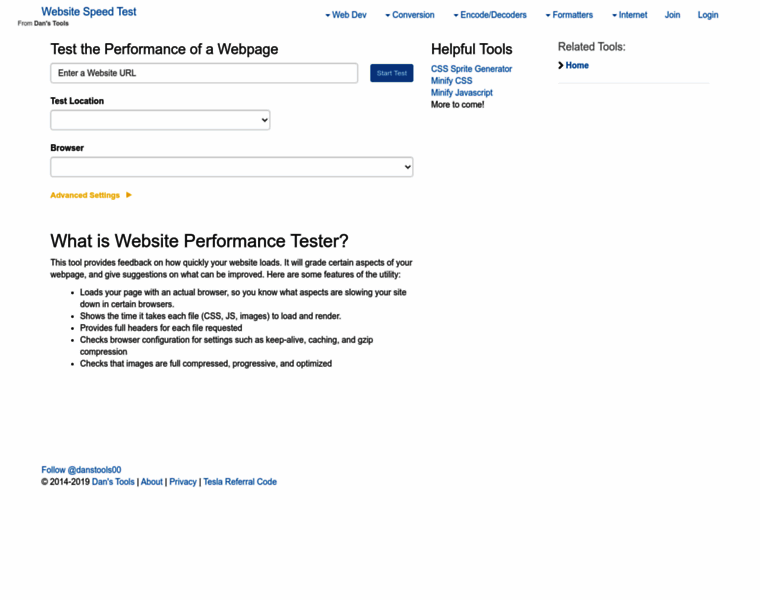Open the Dan's Tools footer link
Image resolution: width=760 pixels, height=600 pixels.
(113, 482)
